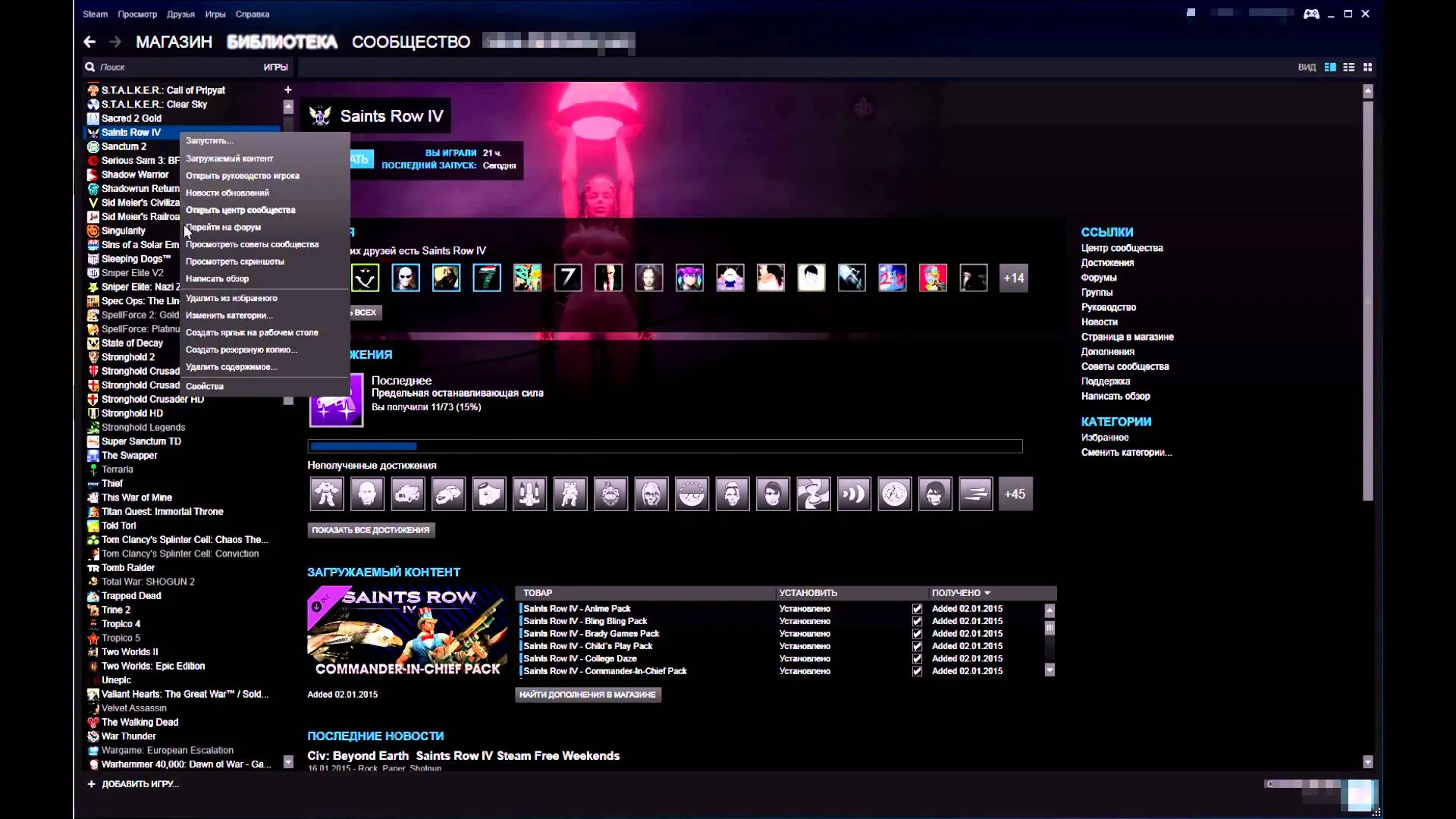Toggle checkbox for Saints Row IV - Anime Pack
Viewport: 1456px width, 819px height.
(917, 609)
